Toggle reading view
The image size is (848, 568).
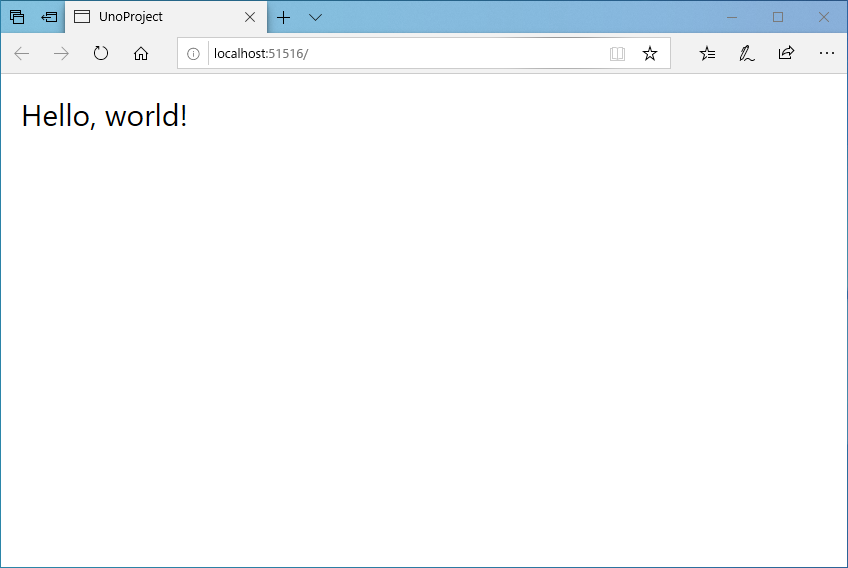click(617, 54)
